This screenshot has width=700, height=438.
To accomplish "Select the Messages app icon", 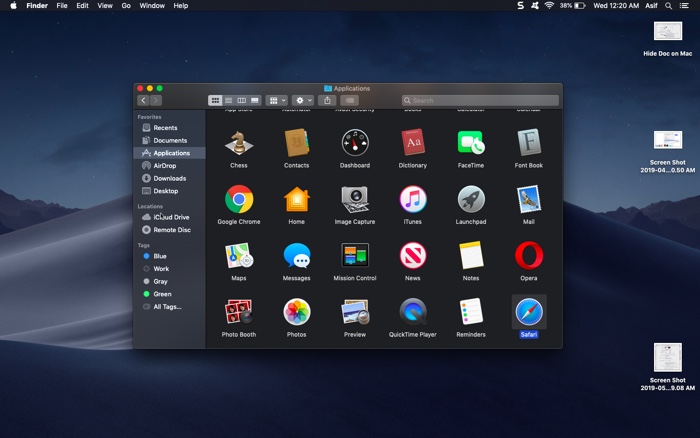I will coord(296,255).
